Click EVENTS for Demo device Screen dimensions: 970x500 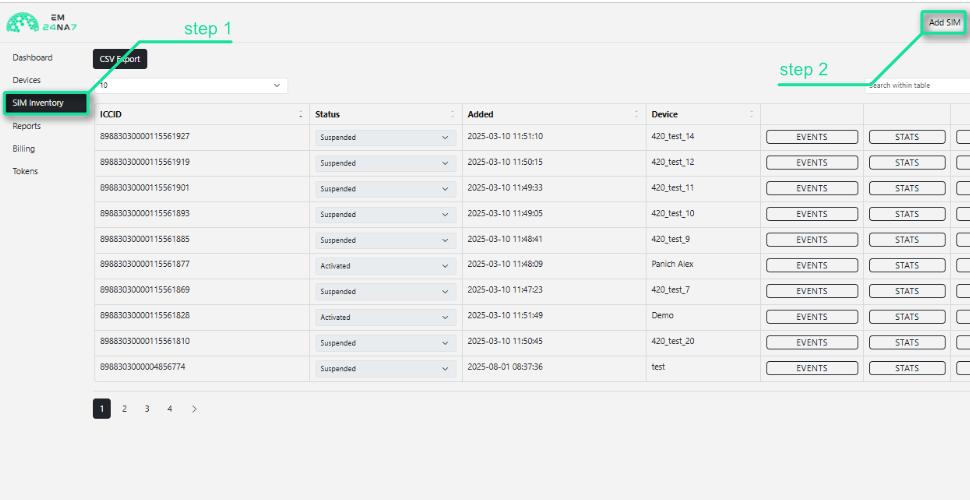(812, 317)
